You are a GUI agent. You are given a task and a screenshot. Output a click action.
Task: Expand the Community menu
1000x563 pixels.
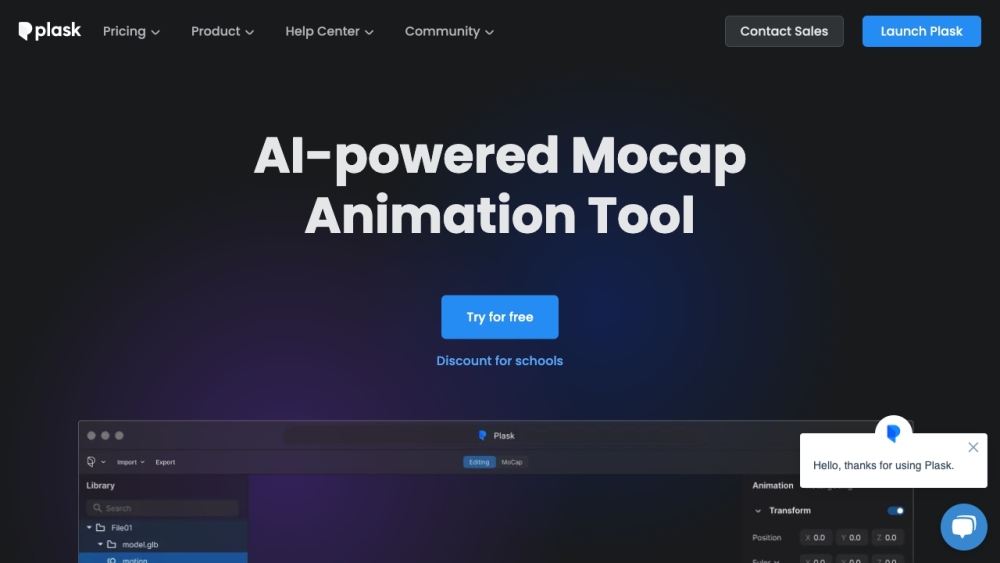click(x=449, y=31)
